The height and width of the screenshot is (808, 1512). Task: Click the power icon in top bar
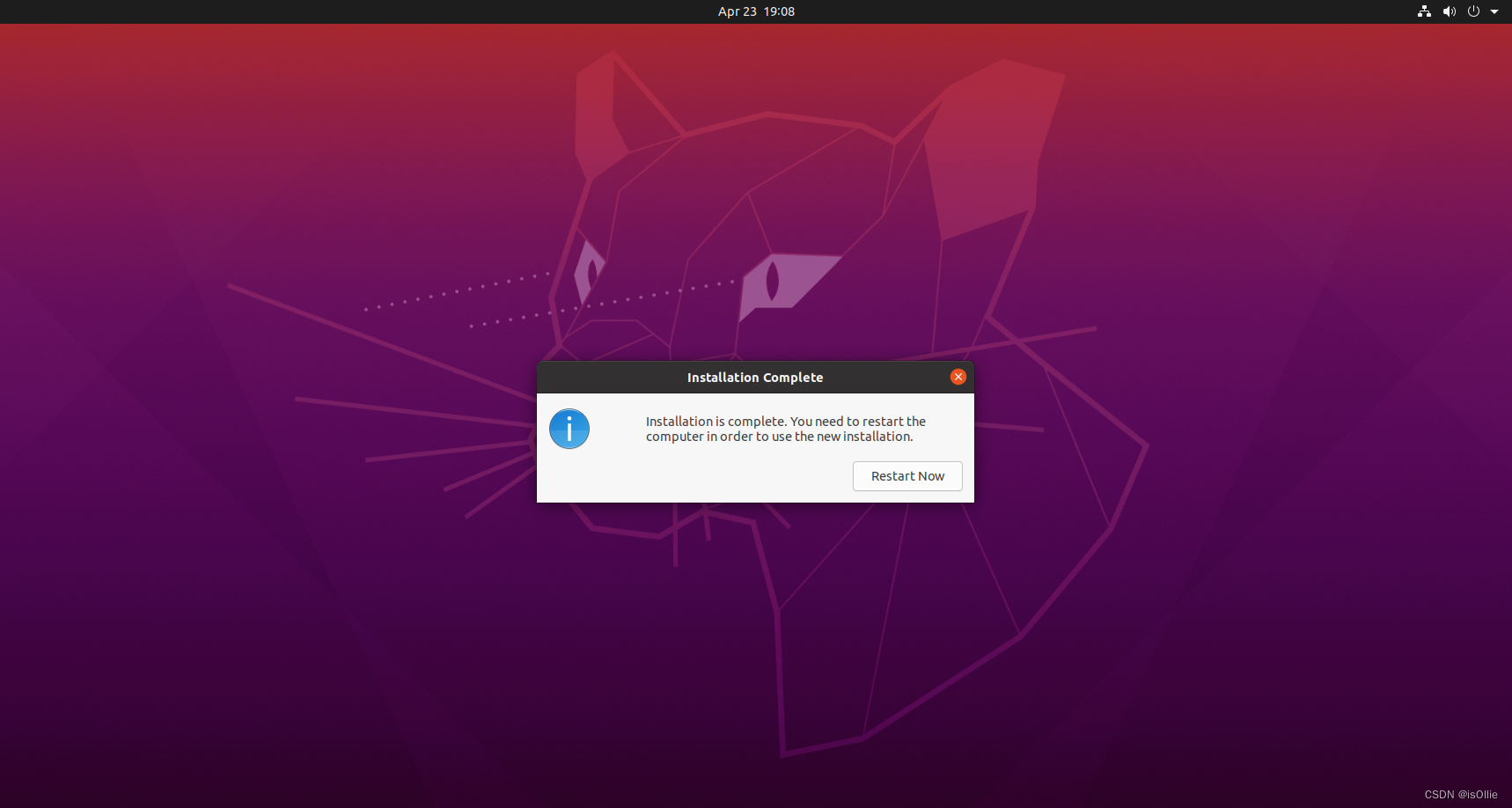[x=1473, y=11]
